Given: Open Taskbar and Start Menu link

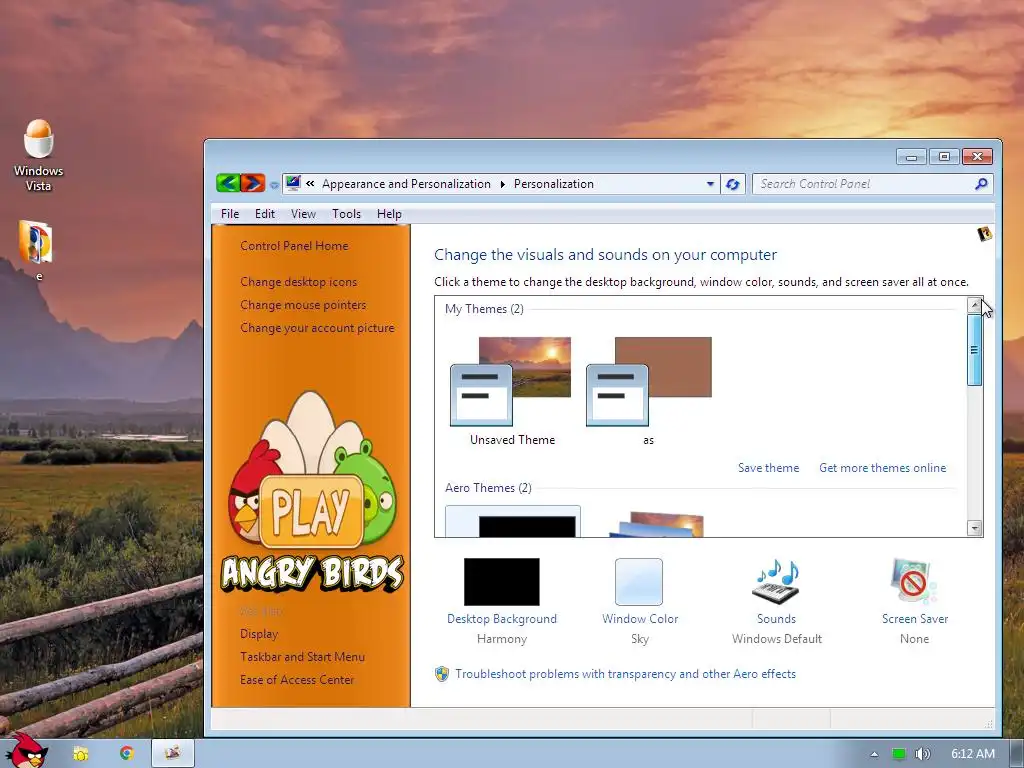Looking at the screenshot, I should click(302, 656).
